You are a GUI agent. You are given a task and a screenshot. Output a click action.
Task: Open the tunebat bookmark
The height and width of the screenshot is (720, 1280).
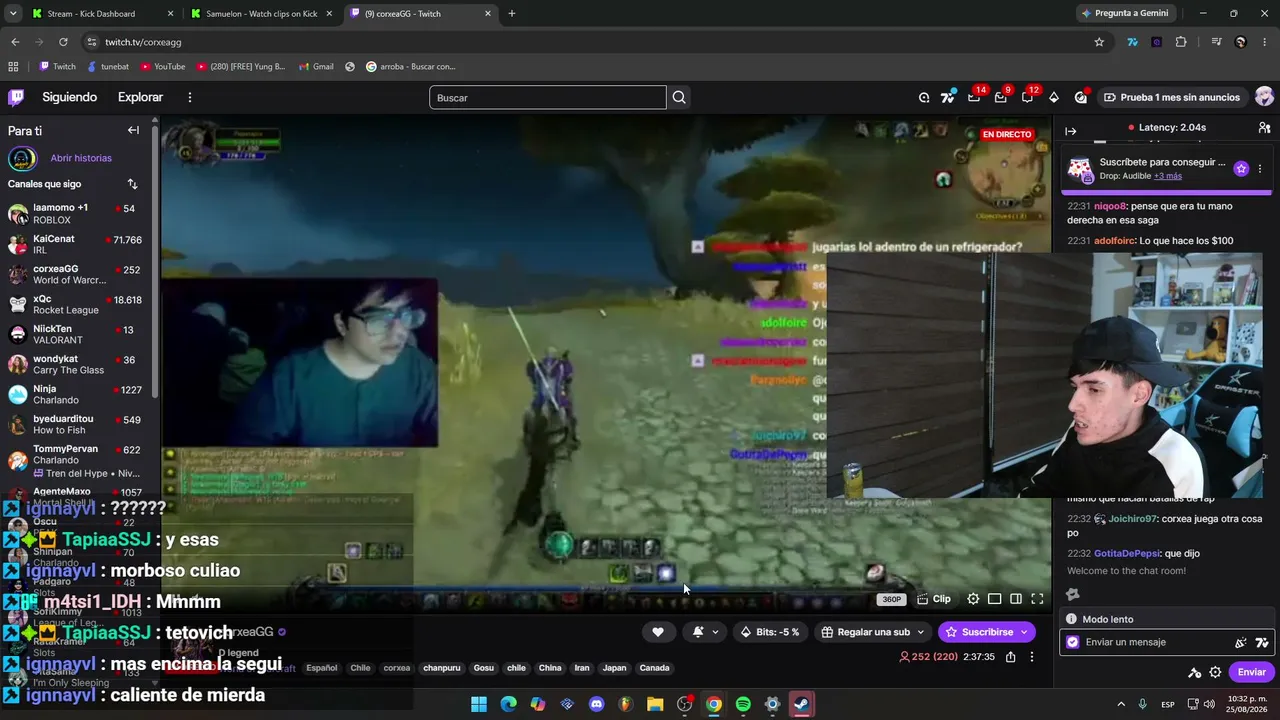coord(108,67)
